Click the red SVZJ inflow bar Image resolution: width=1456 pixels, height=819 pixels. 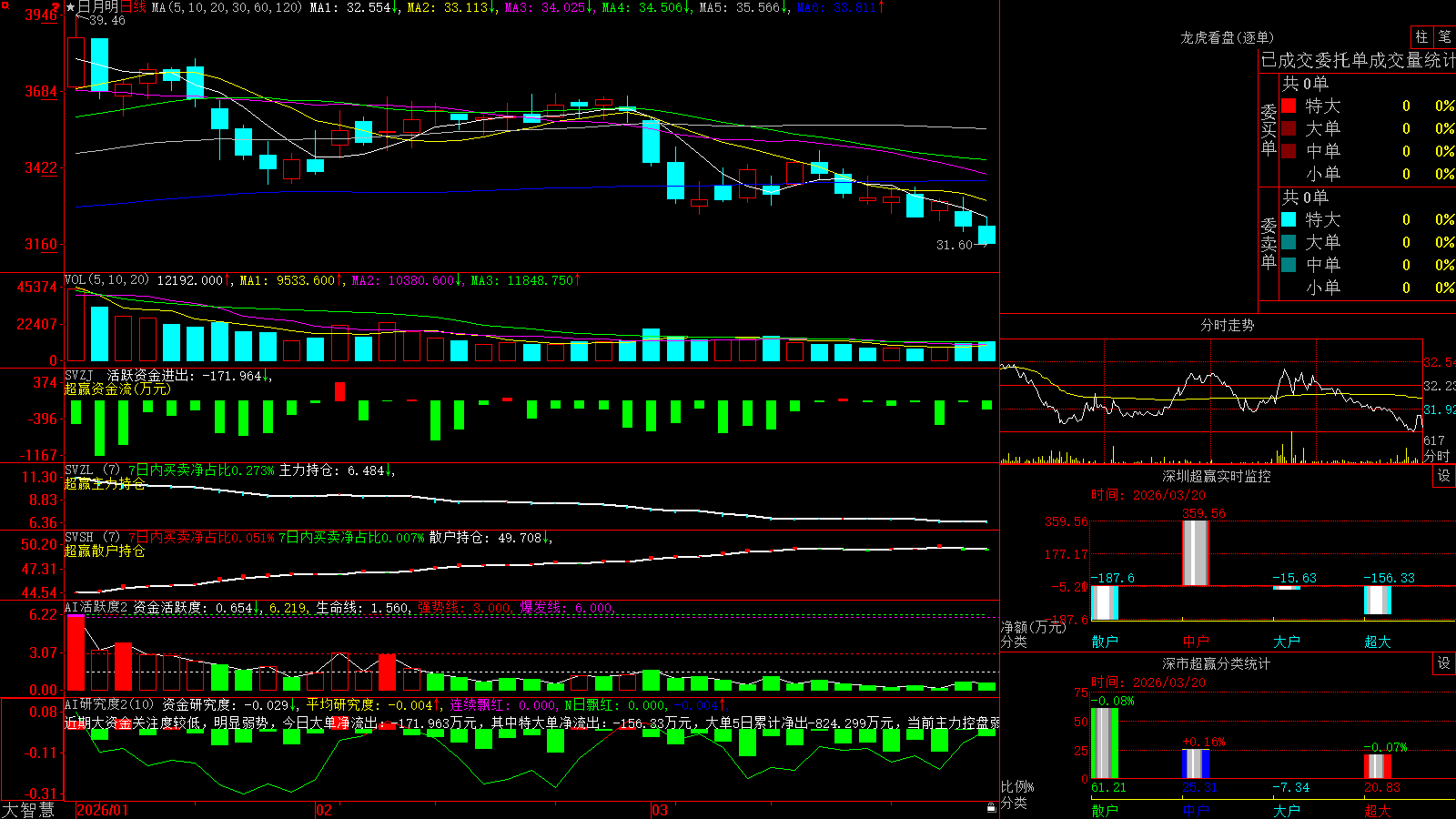pos(340,391)
